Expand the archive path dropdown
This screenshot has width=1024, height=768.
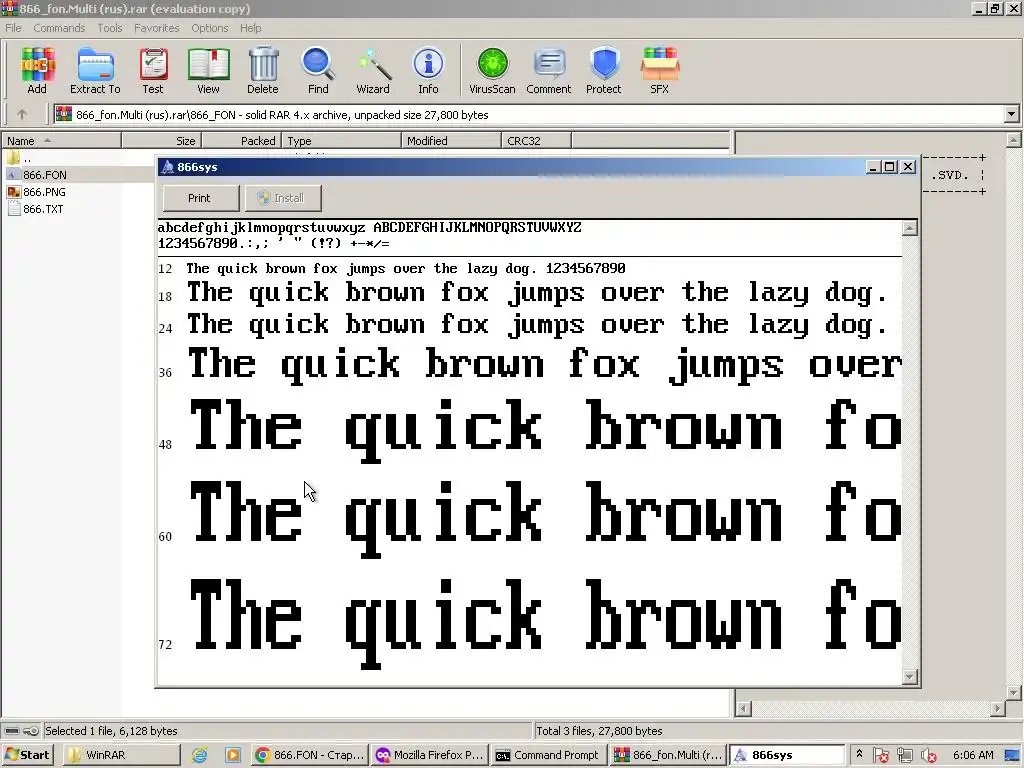coord(1011,114)
